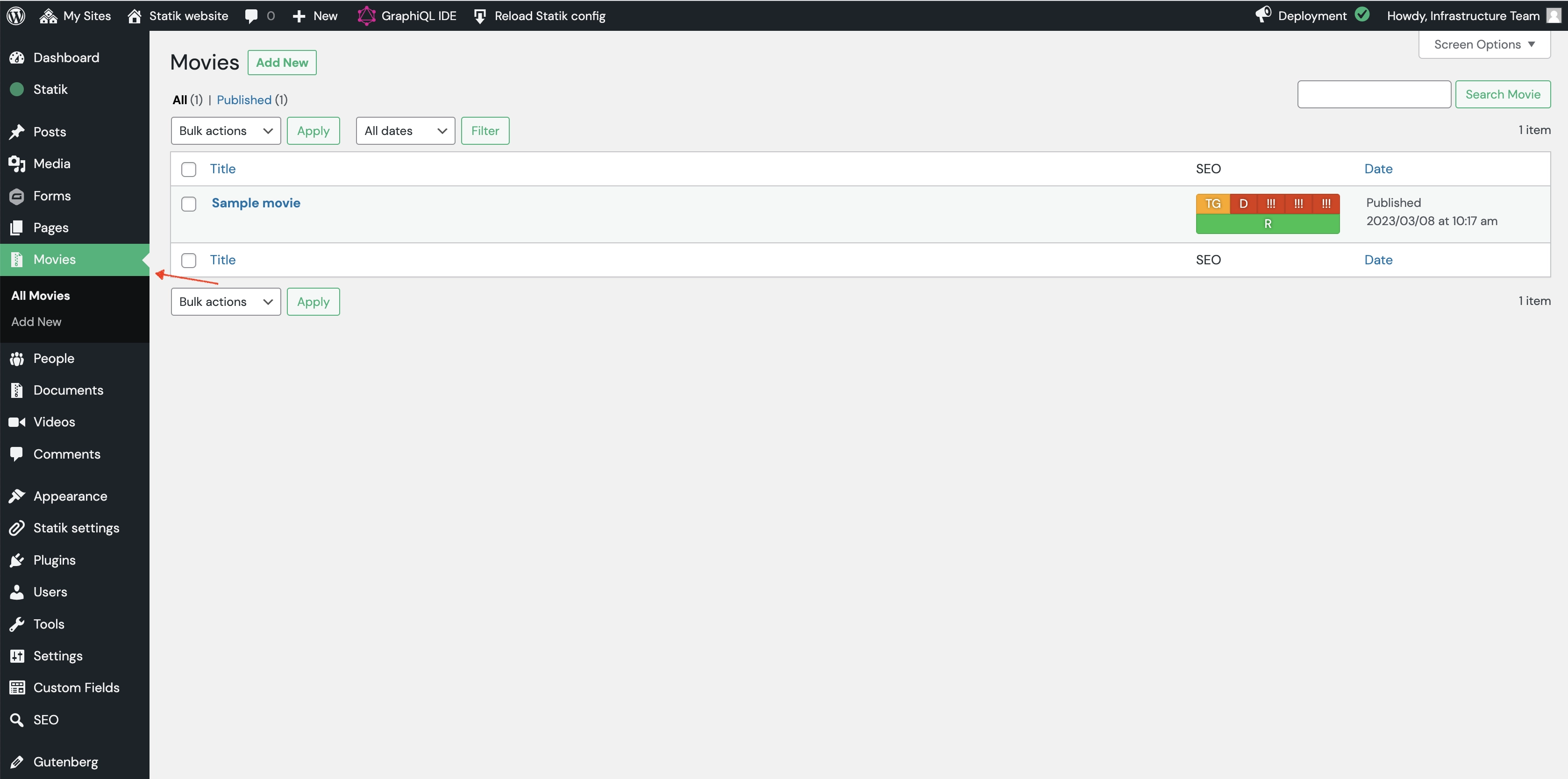Click the Reload Statik config icon

tap(479, 15)
